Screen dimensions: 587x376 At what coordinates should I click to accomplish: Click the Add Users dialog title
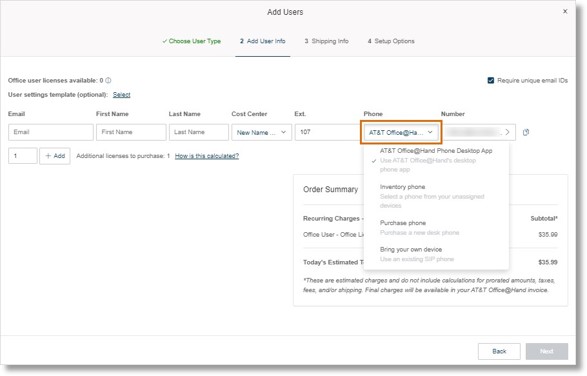coord(285,12)
